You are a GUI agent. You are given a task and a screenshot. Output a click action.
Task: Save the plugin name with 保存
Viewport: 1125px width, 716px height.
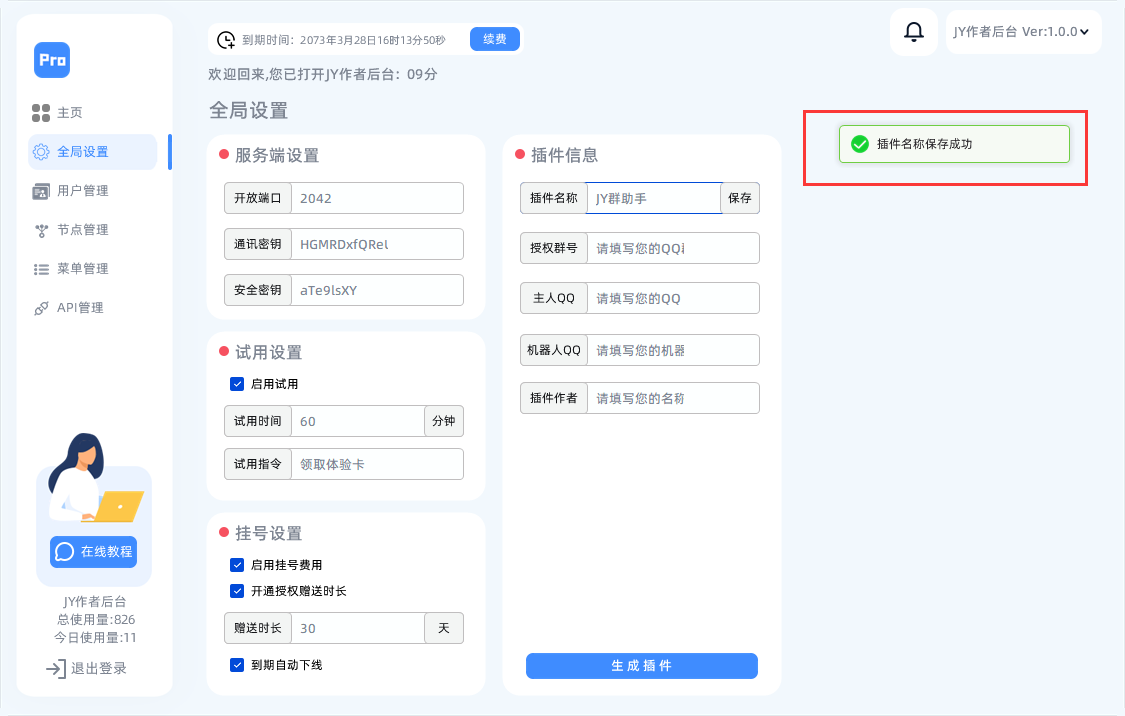pyautogui.click(x=739, y=198)
